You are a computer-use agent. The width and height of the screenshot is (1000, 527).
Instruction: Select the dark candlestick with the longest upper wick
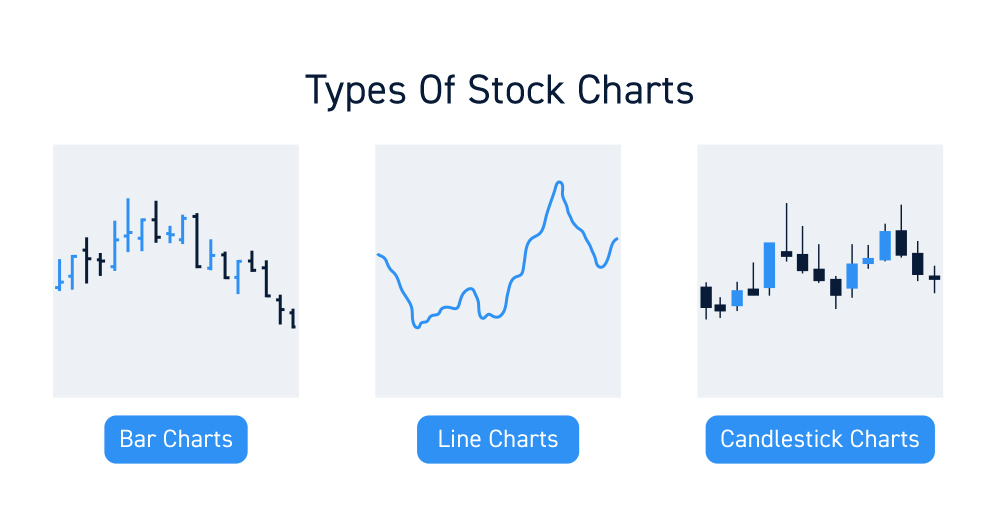786,252
